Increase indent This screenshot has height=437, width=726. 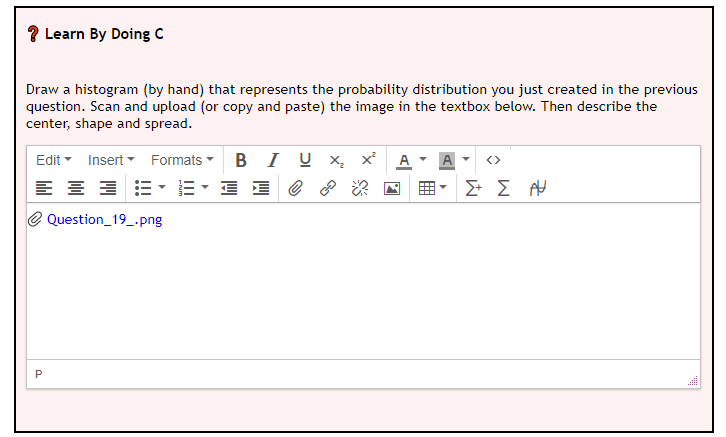coord(261,188)
